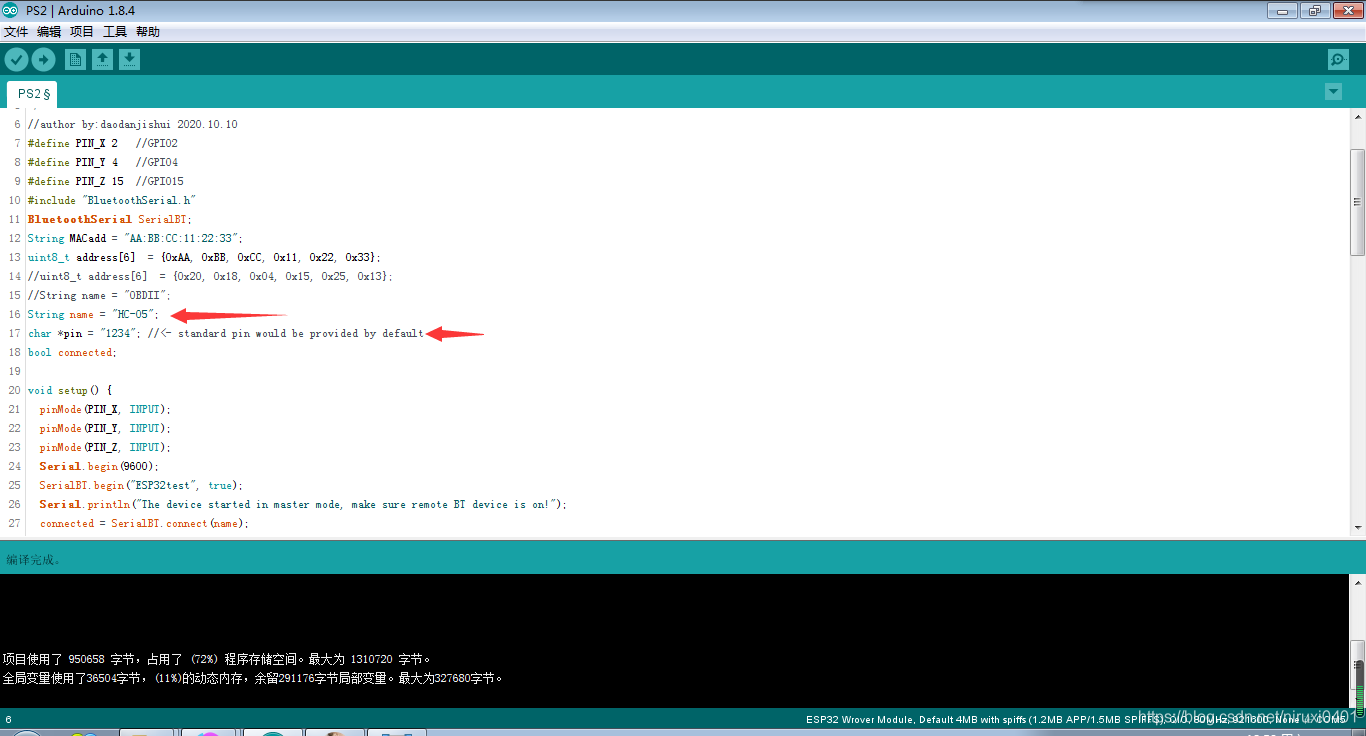The image size is (1366, 736).
Task: Restore down the Arduino window
Action: 1314,10
